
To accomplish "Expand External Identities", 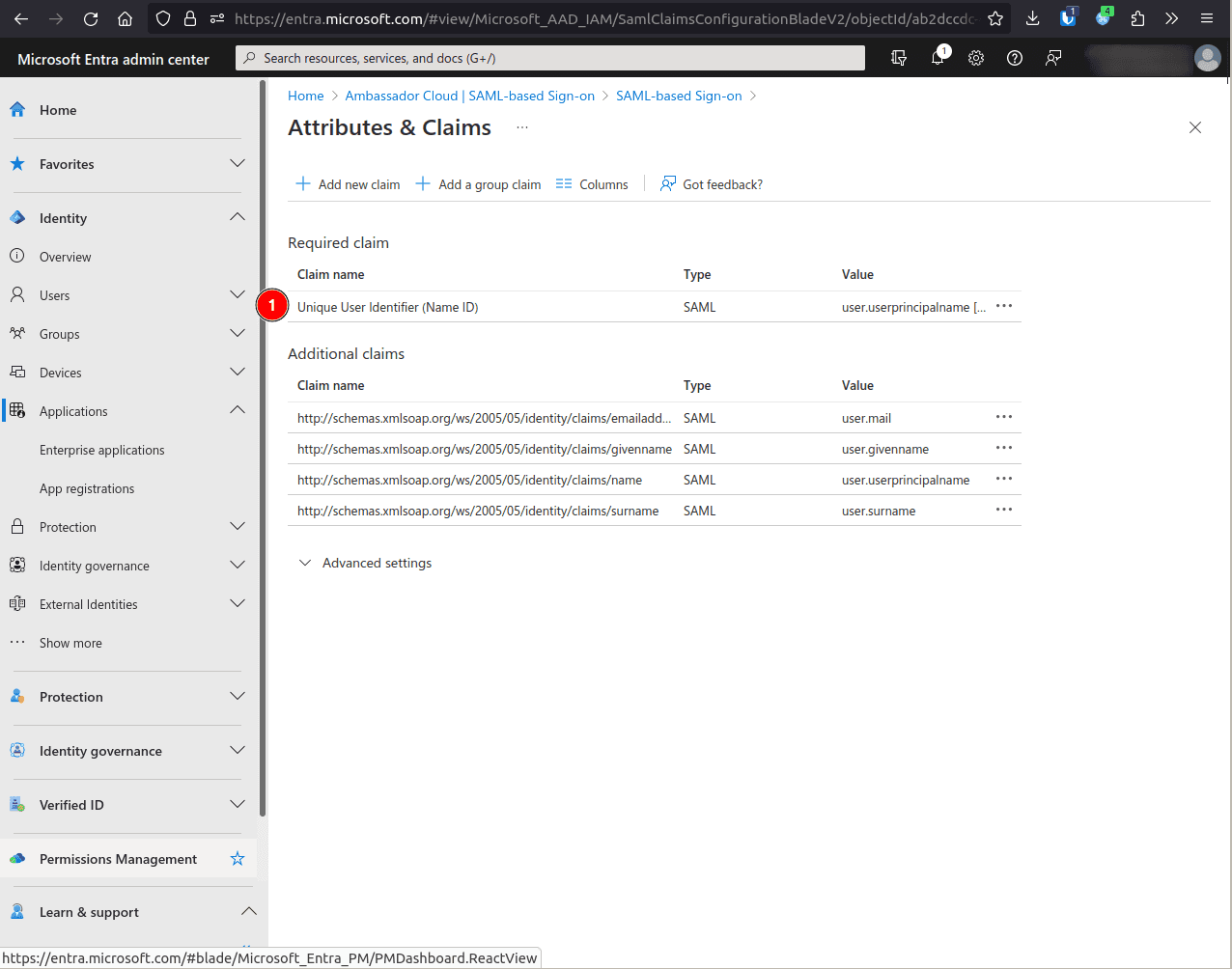I will click(x=238, y=603).
